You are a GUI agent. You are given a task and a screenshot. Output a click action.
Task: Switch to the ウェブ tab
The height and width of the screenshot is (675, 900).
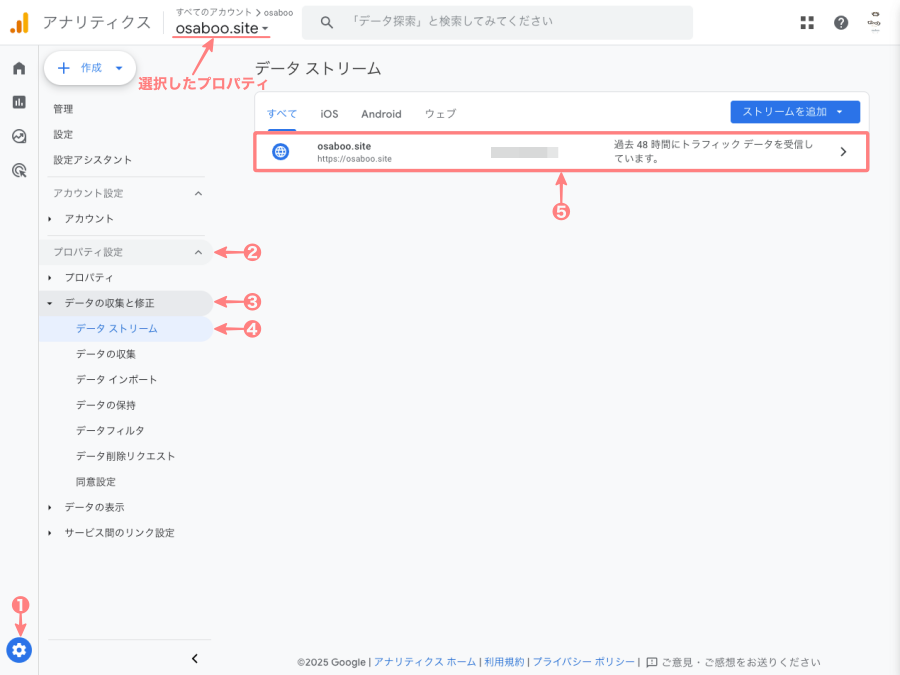click(440, 114)
